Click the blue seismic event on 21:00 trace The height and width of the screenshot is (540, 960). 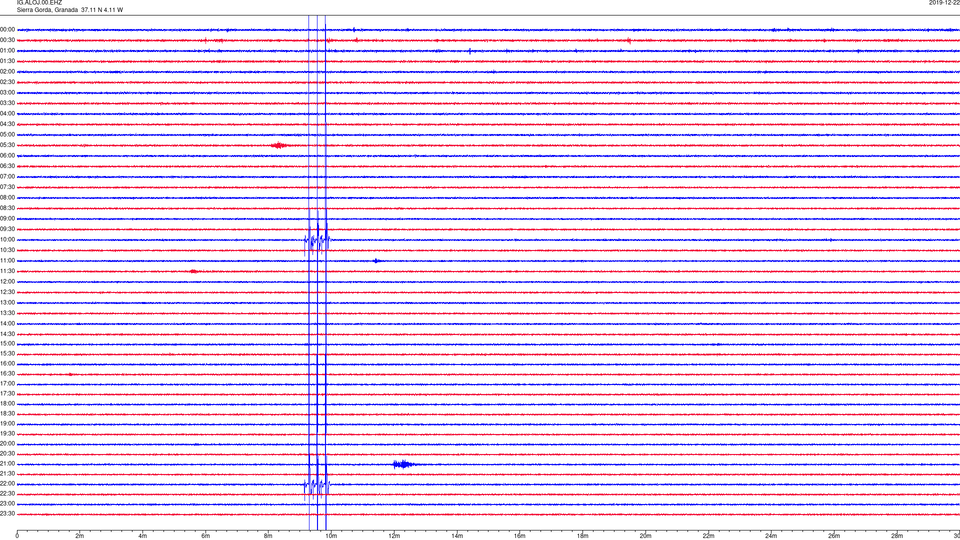pyautogui.click(x=403, y=464)
